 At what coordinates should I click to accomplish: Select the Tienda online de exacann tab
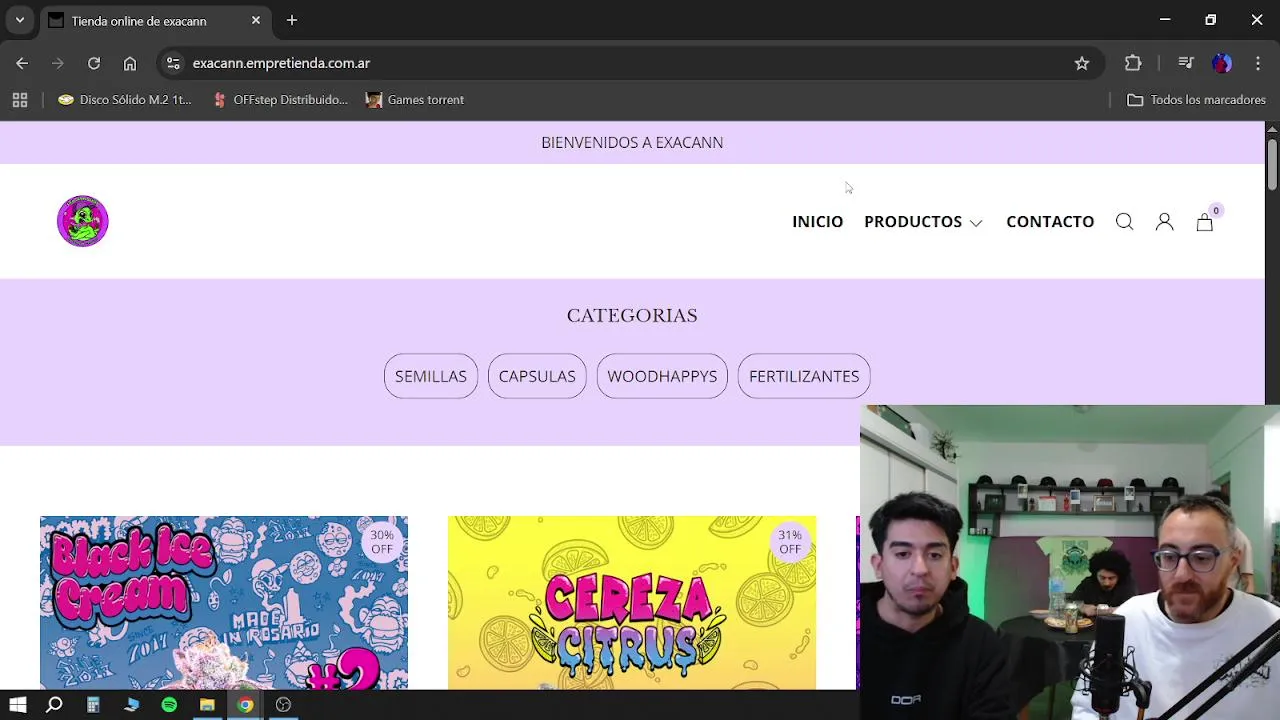coord(155,20)
